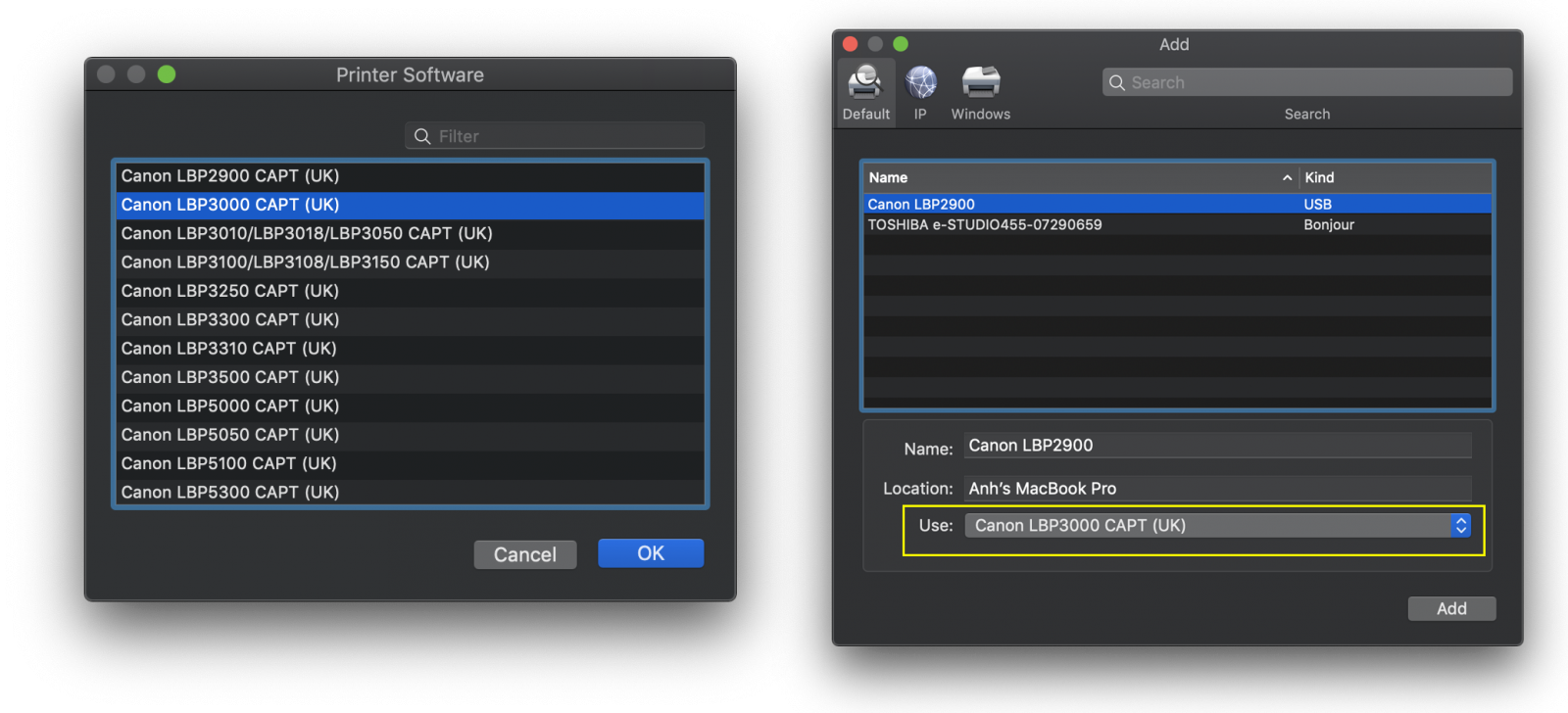Click the Filter field in Printer Software
Image resolution: width=1568 pixels, height=713 pixels.
555,136
